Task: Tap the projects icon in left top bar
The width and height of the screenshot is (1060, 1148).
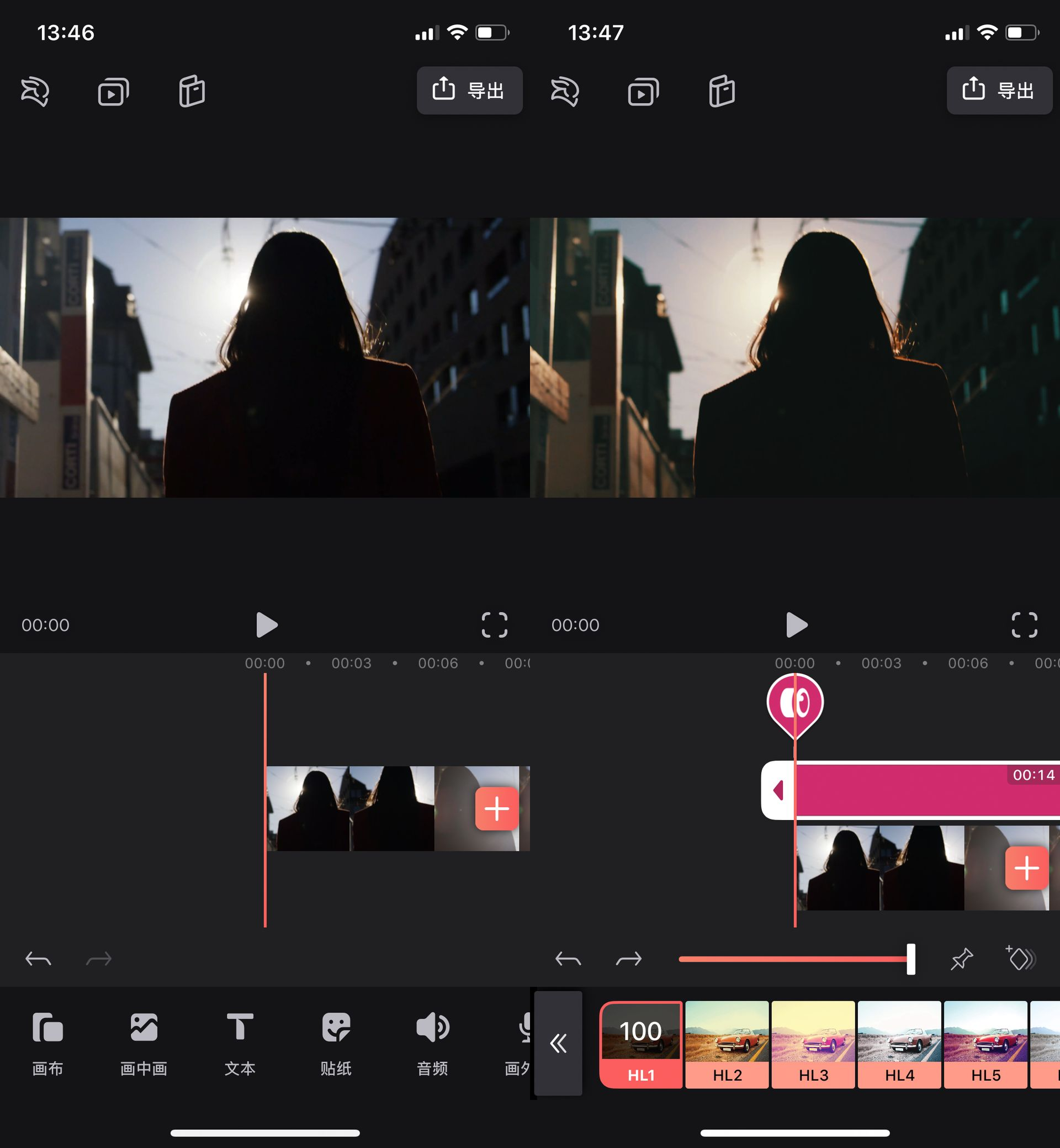Action: point(113,91)
